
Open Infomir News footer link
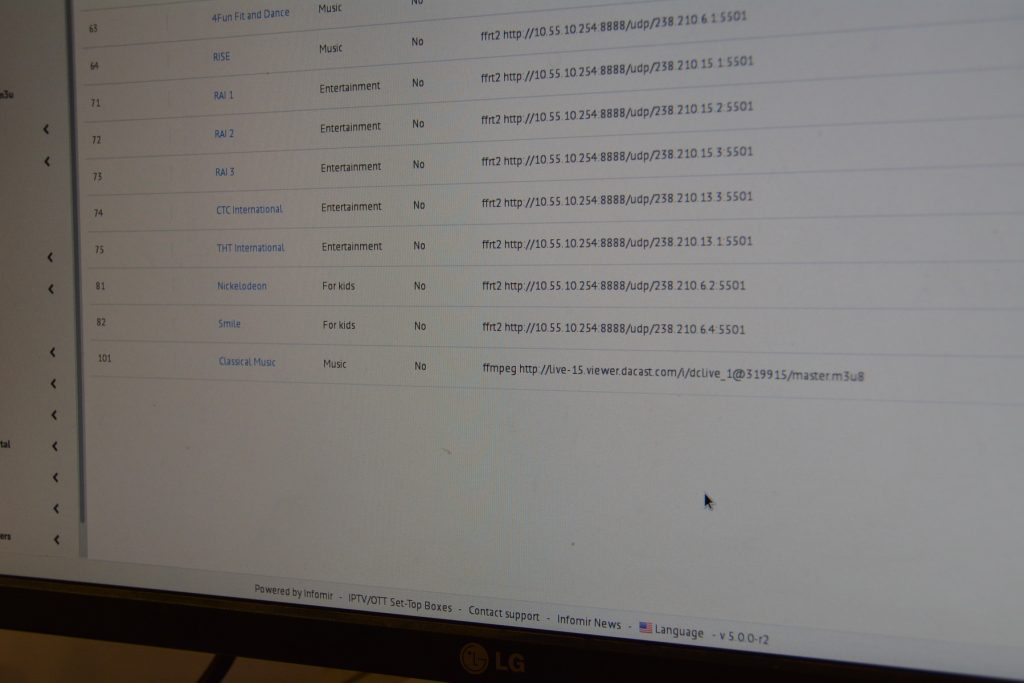click(x=589, y=622)
